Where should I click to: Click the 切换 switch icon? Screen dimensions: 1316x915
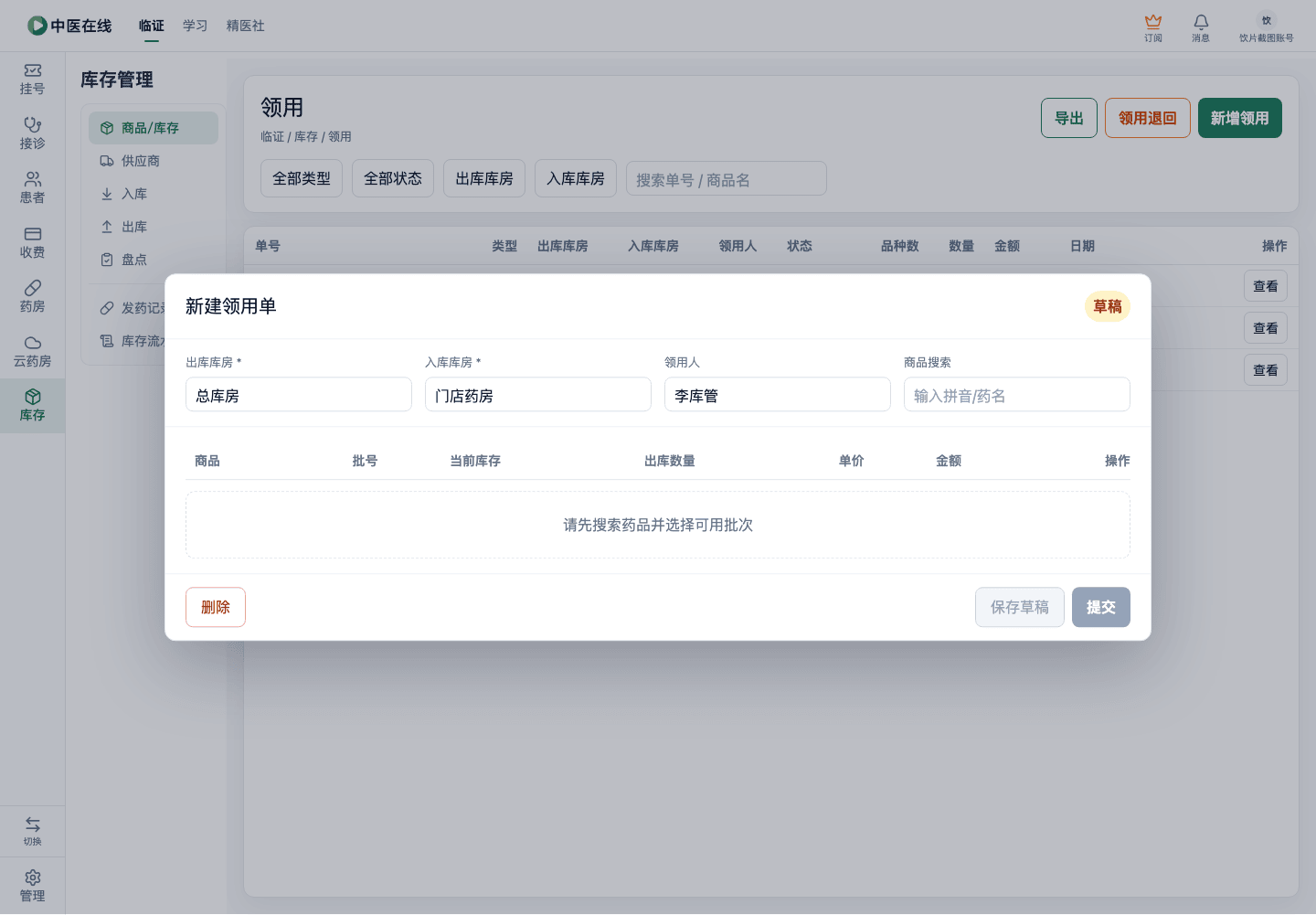[33, 825]
